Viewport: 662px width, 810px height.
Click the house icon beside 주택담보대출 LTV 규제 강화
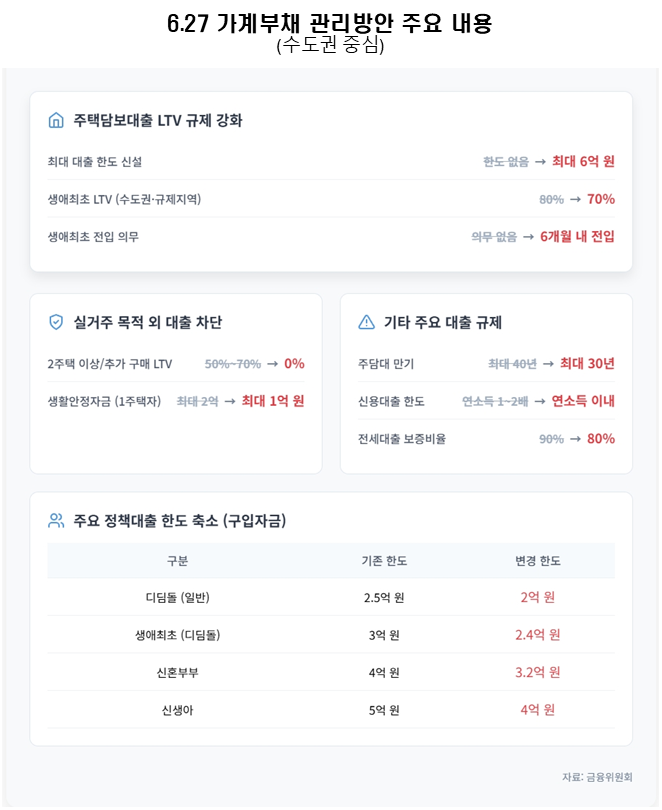[x=56, y=120]
